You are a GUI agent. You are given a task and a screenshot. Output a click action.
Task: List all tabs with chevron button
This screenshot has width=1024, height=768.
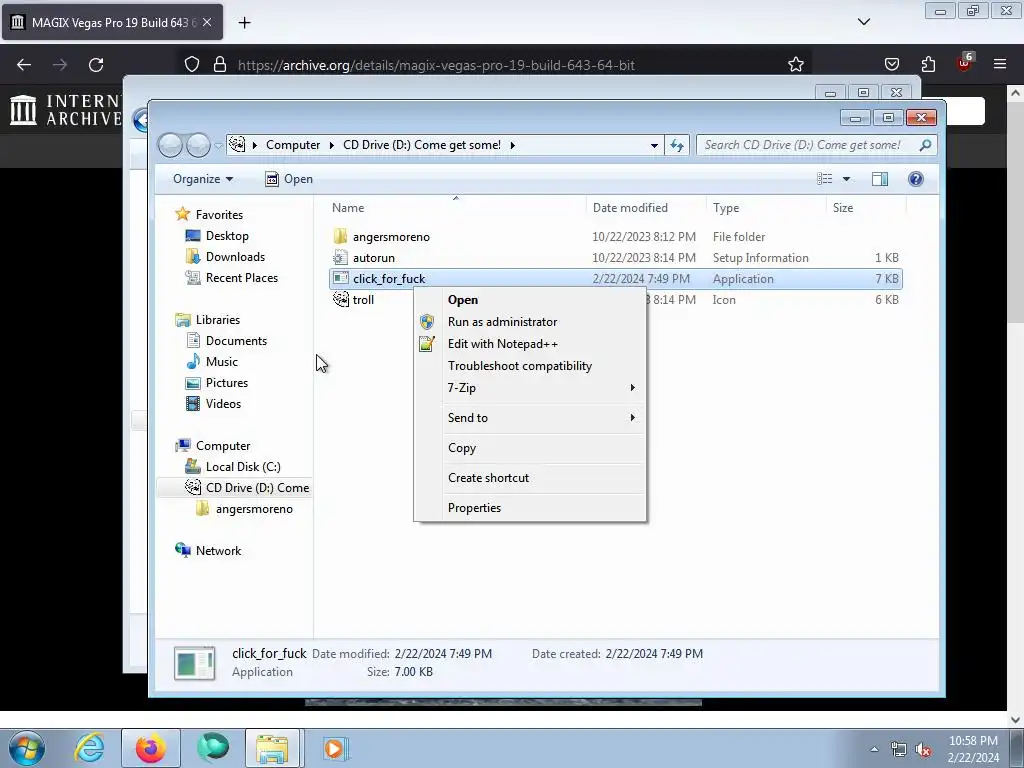click(863, 22)
